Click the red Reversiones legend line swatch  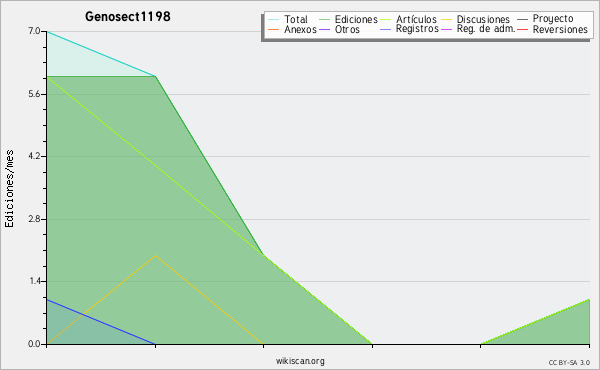522,29
